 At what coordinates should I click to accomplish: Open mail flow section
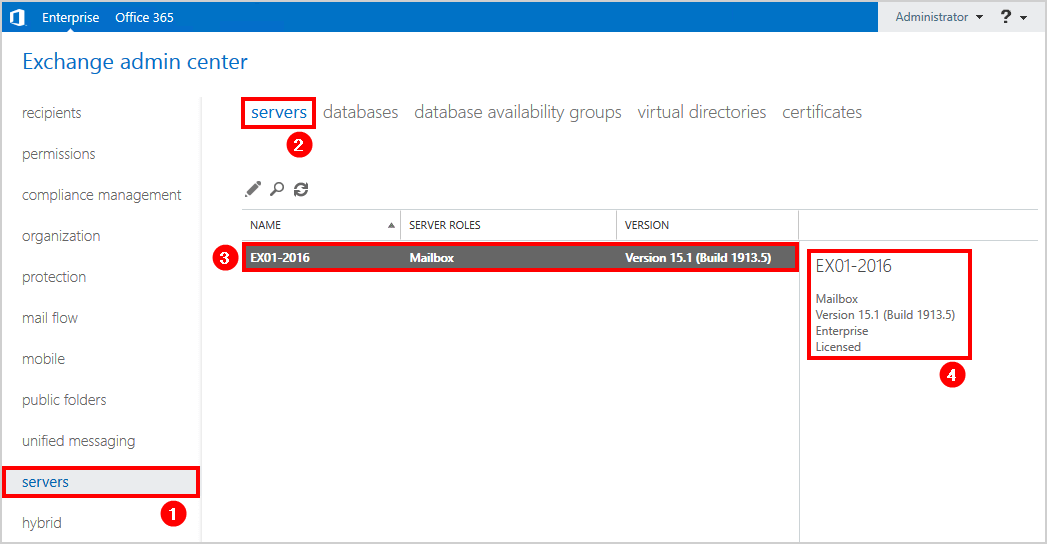click(50, 318)
